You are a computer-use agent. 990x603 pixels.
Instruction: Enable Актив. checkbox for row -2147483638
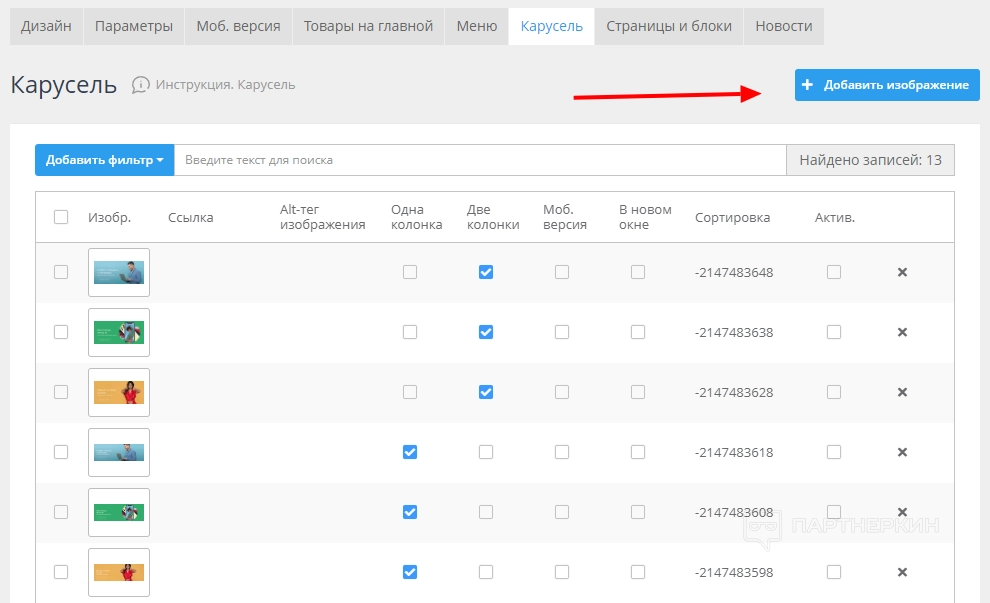point(834,332)
